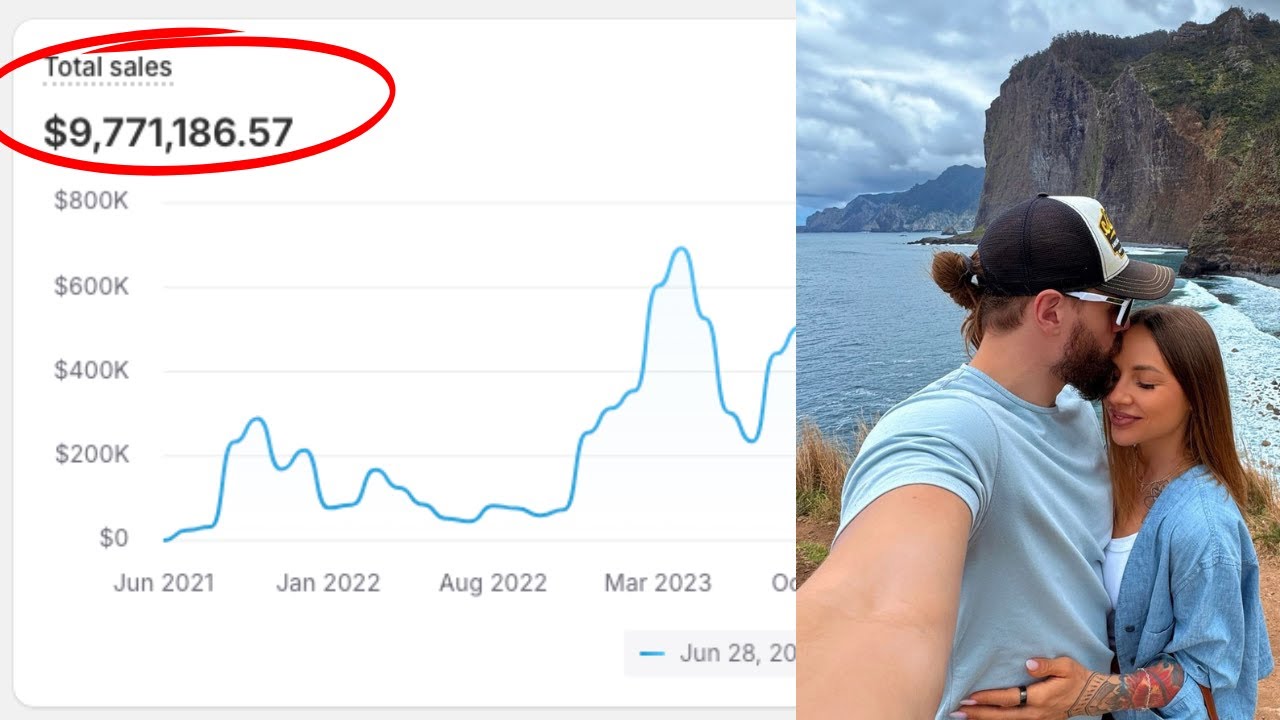The image size is (1280, 720).
Task: Click the $800K y-axis label
Action: tap(92, 201)
